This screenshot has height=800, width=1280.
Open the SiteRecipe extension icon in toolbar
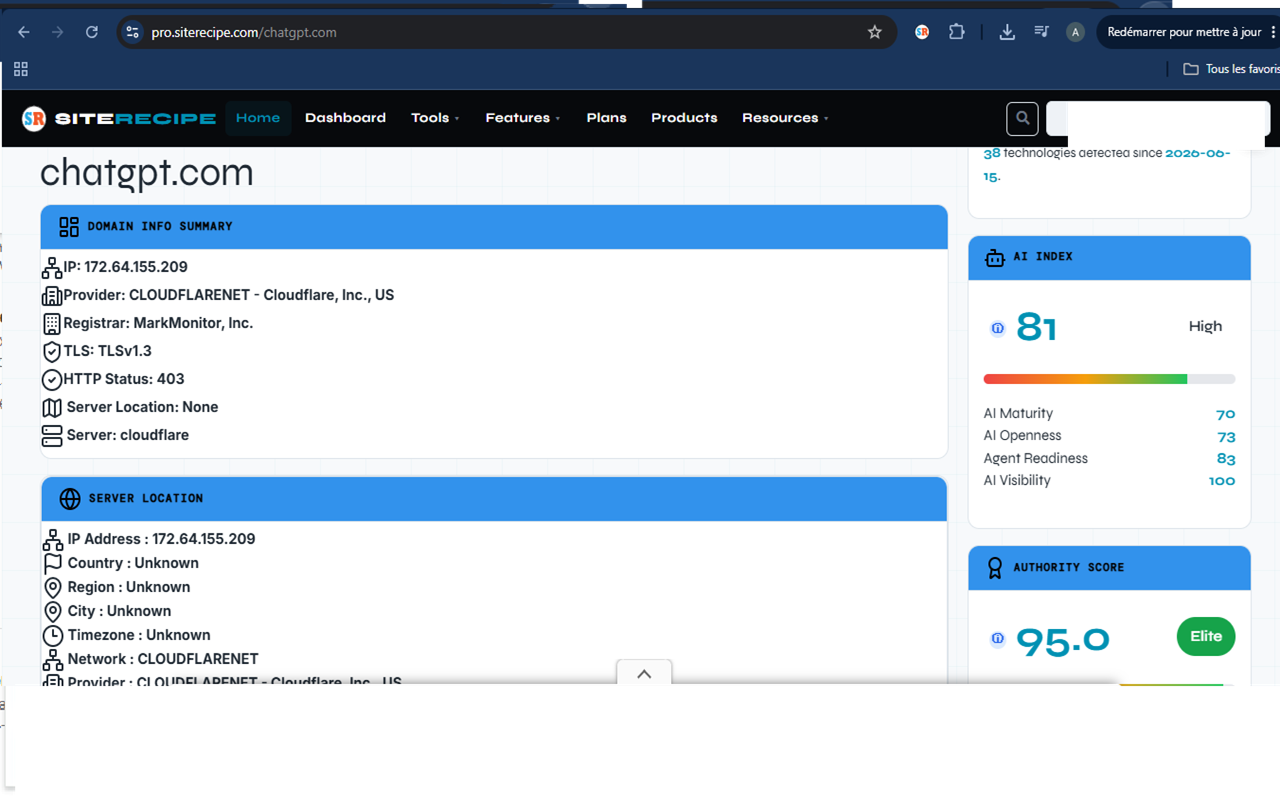point(922,32)
